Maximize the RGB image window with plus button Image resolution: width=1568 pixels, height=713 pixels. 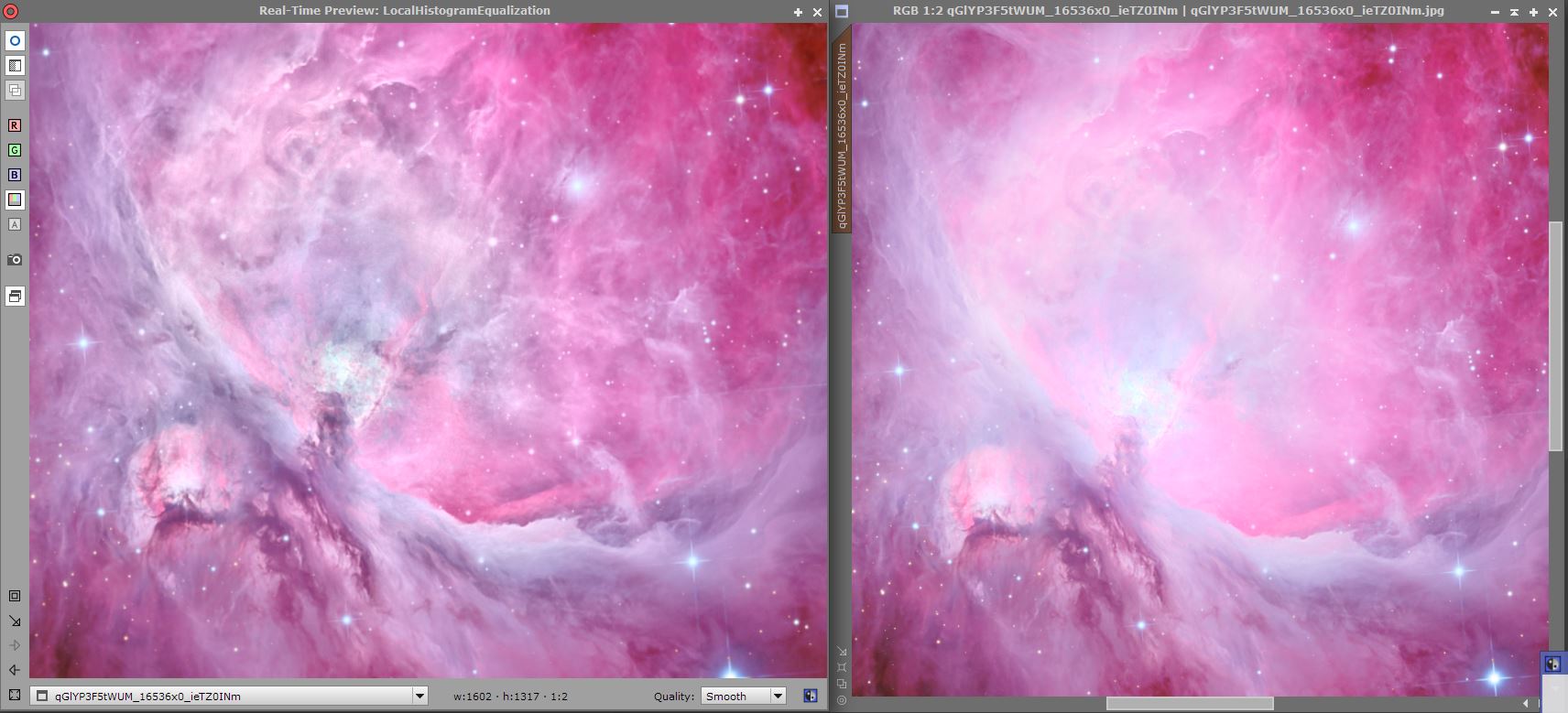coord(1533,12)
